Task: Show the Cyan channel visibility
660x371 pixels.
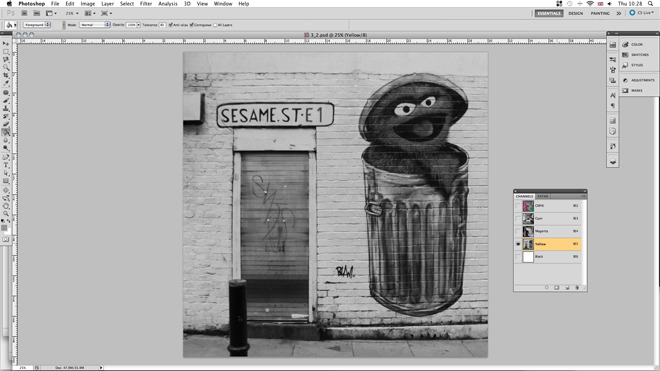Action: (518, 219)
